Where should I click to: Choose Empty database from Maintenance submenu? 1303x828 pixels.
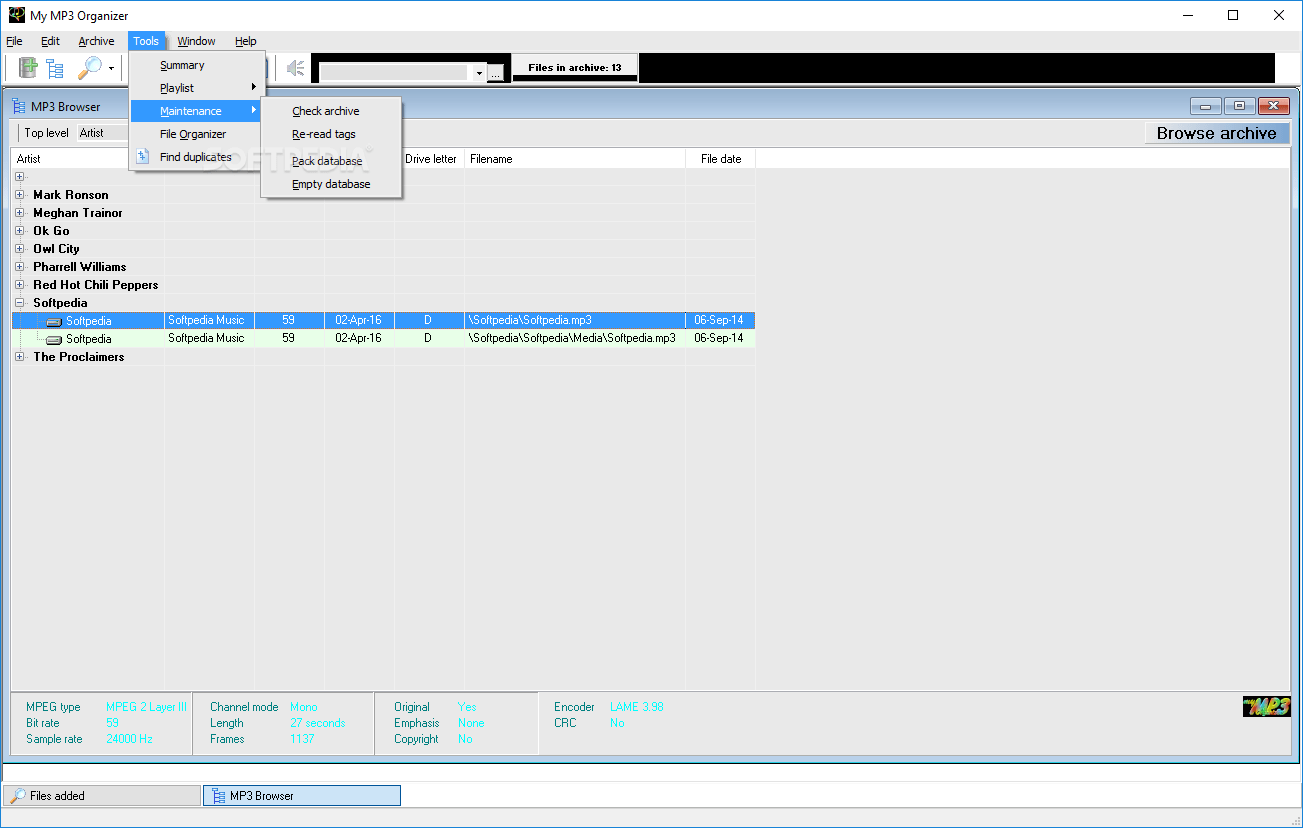coord(331,184)
